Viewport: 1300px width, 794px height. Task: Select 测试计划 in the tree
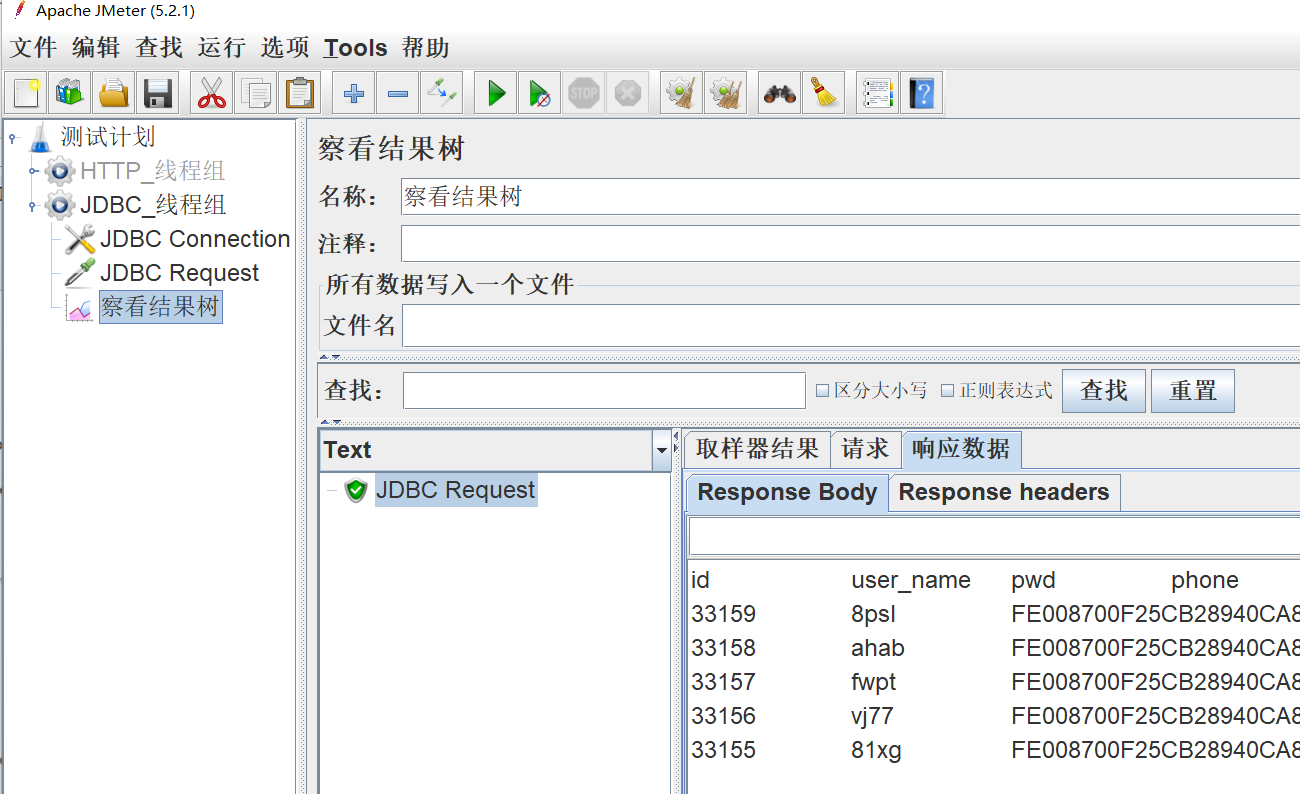pyautogui.click(x=107, y=137)
